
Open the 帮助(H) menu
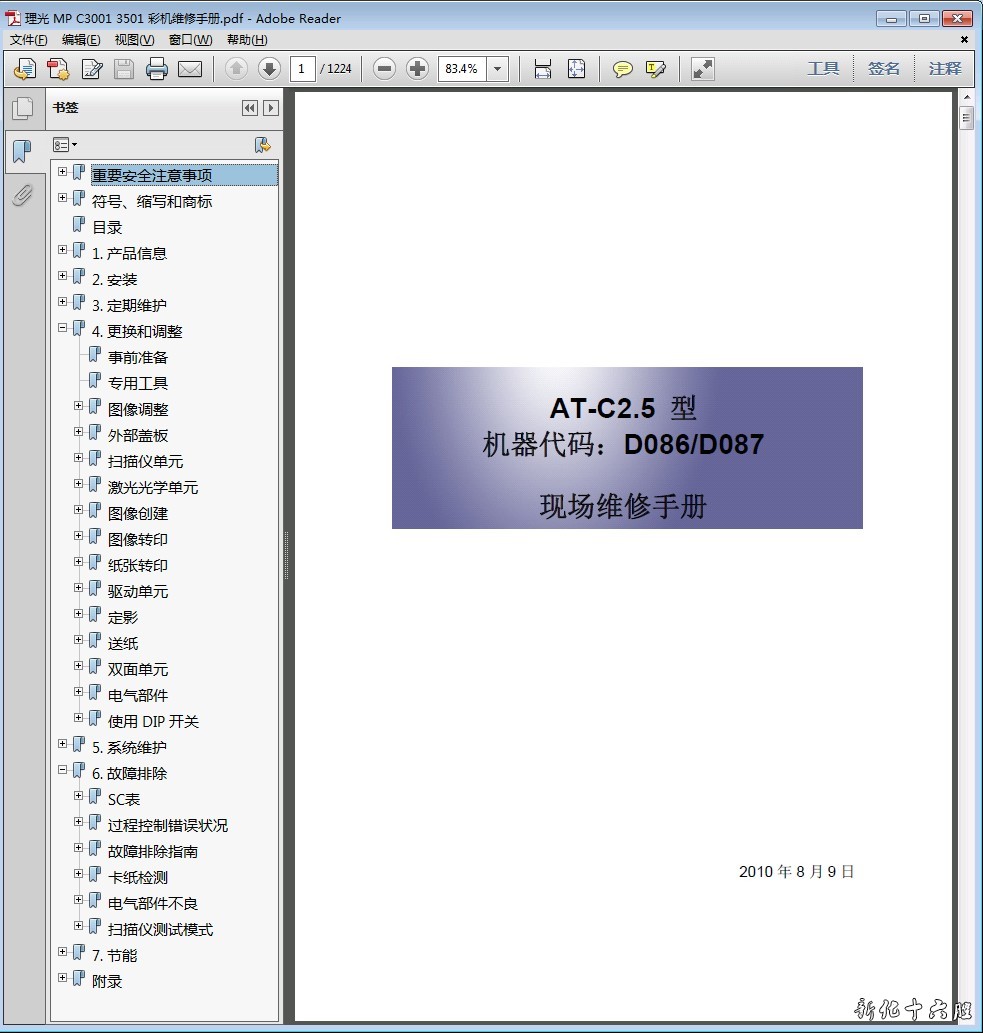point(247,40)
